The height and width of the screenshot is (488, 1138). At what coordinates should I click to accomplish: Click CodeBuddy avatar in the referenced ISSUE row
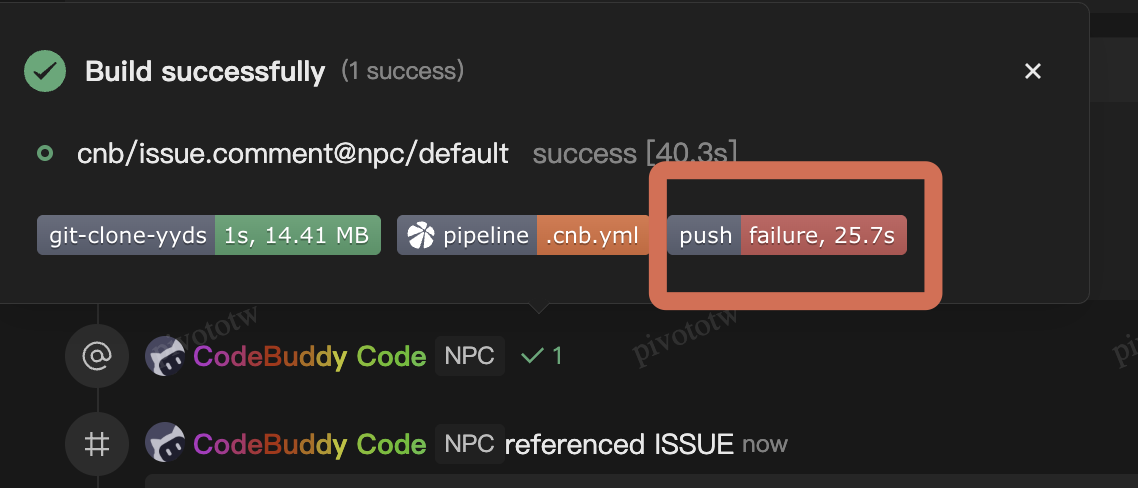point(166,443)
